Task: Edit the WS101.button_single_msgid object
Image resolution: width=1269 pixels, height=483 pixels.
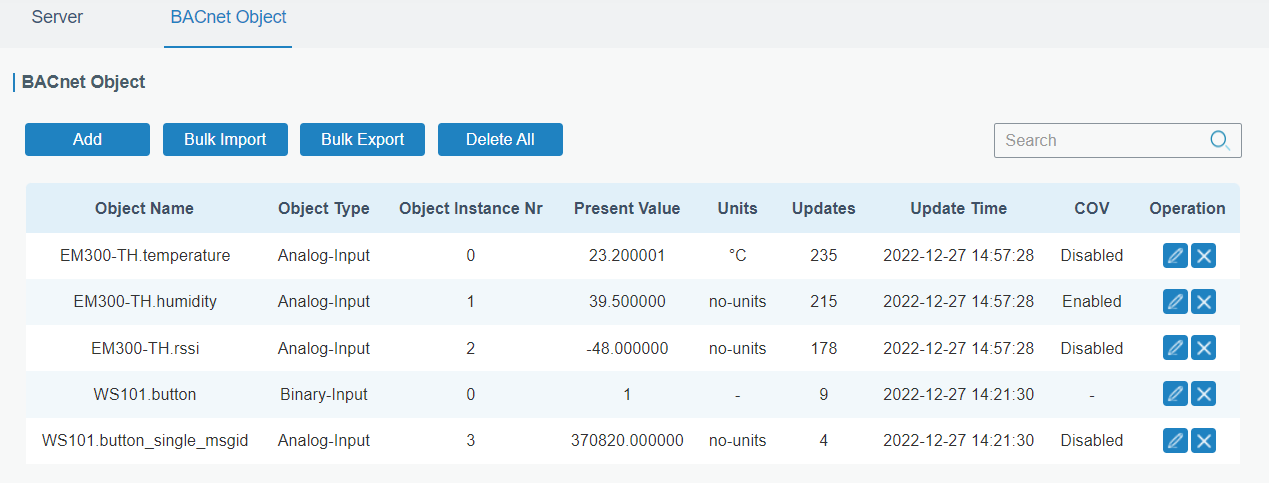Action: (1175, 441)
